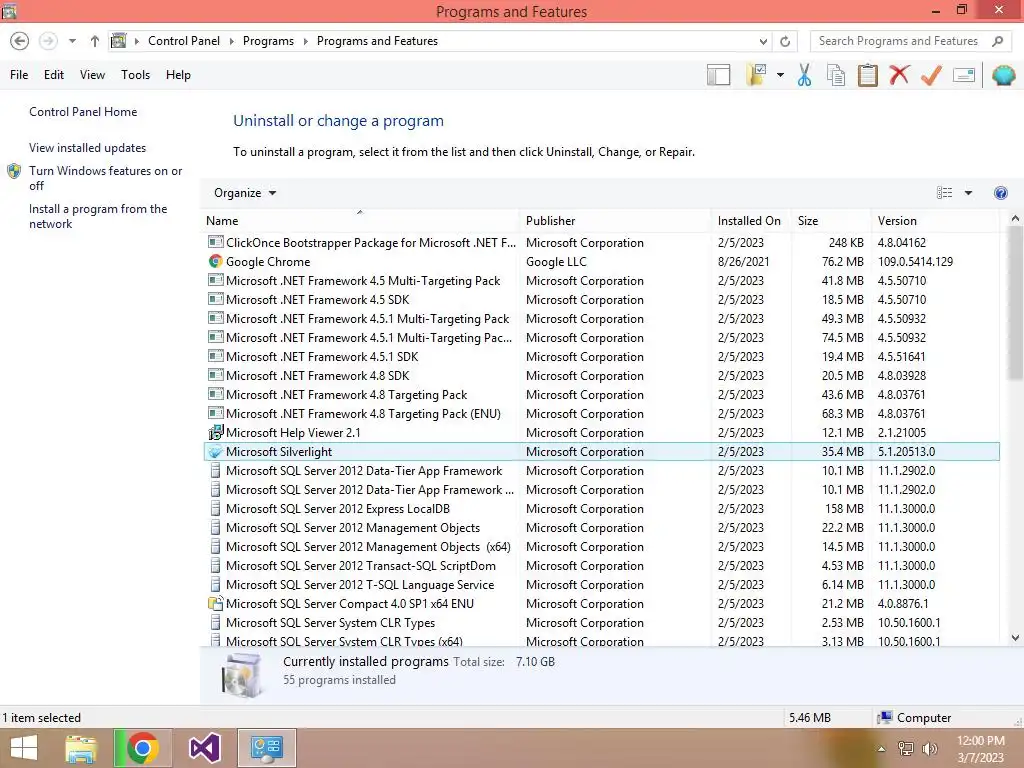Click the volume speaker tray icon
This screenshot has width=1024, height=768.
(x=929, y=749)
